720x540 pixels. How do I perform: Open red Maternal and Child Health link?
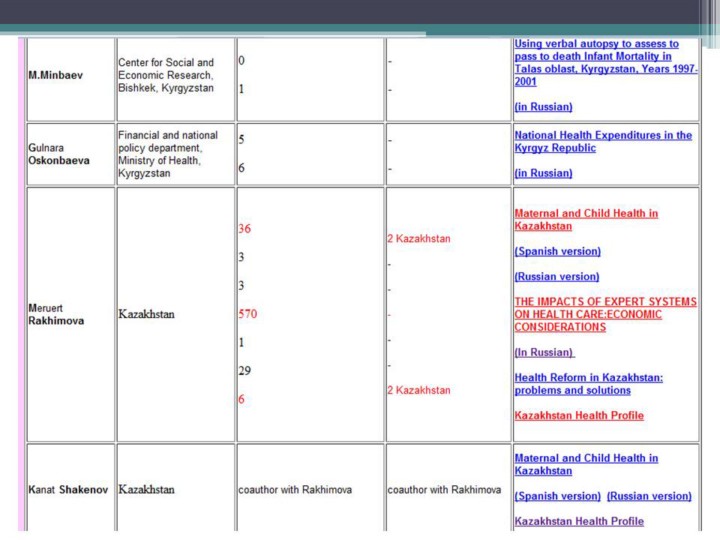click(x=585, y=219)
